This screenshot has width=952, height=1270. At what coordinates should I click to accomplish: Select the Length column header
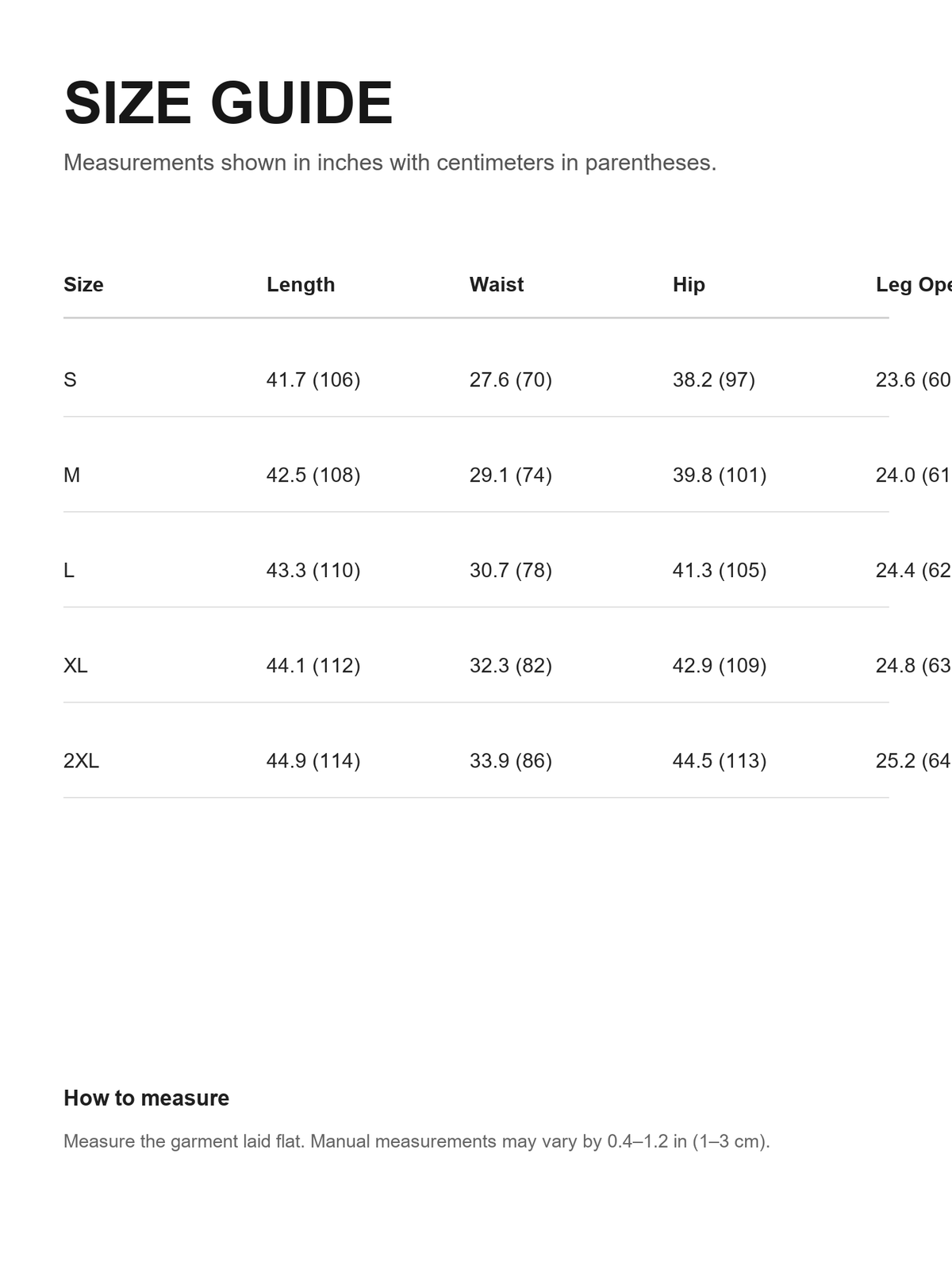[301, 284]
